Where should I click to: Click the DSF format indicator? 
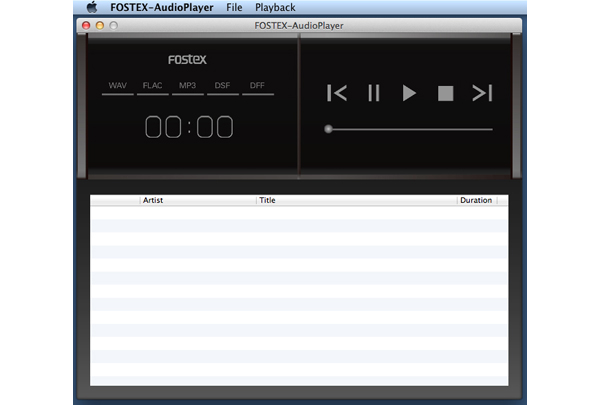[222, 87]
